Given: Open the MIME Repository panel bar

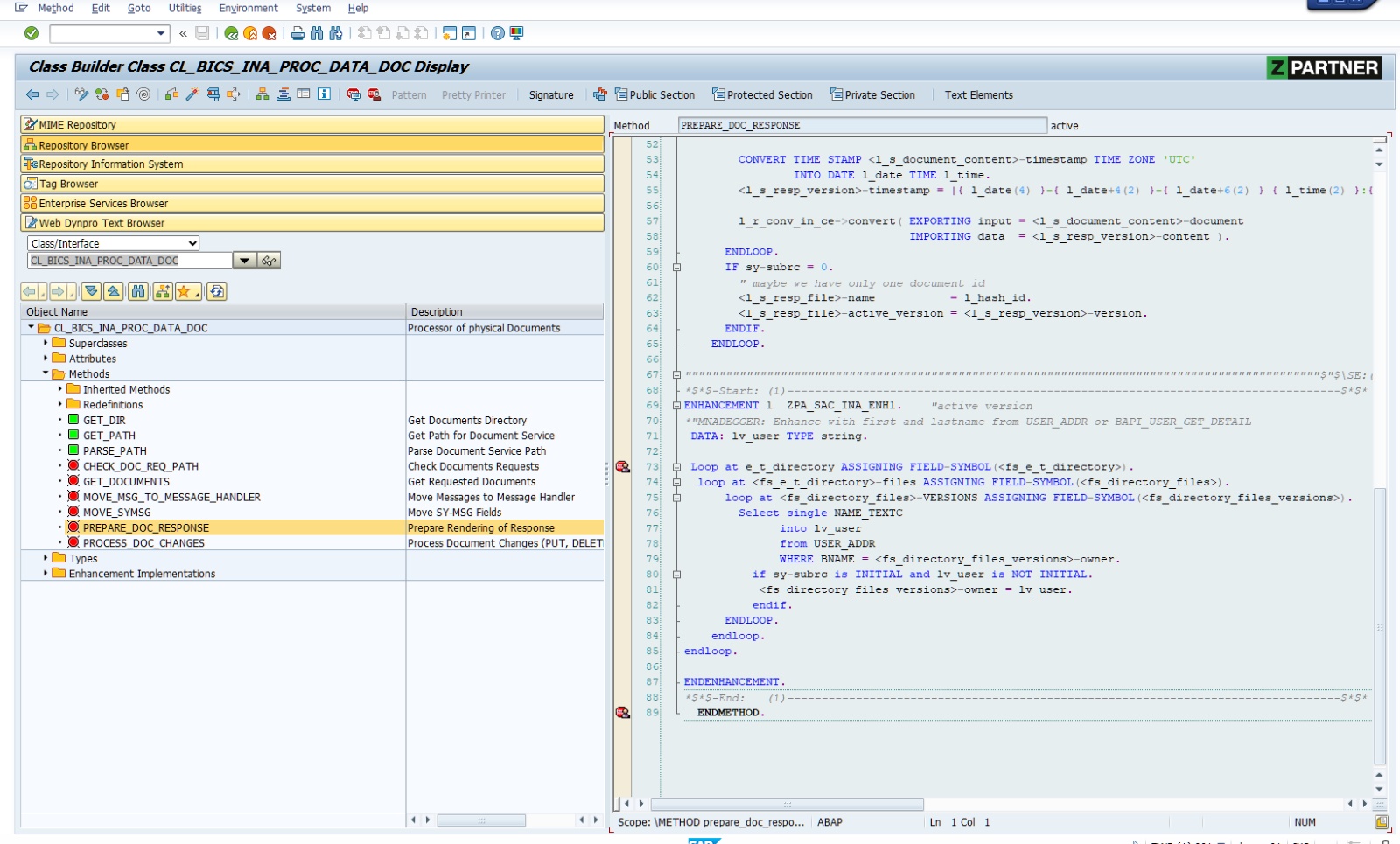Looking at the screenshot, I should click(312, 125).
